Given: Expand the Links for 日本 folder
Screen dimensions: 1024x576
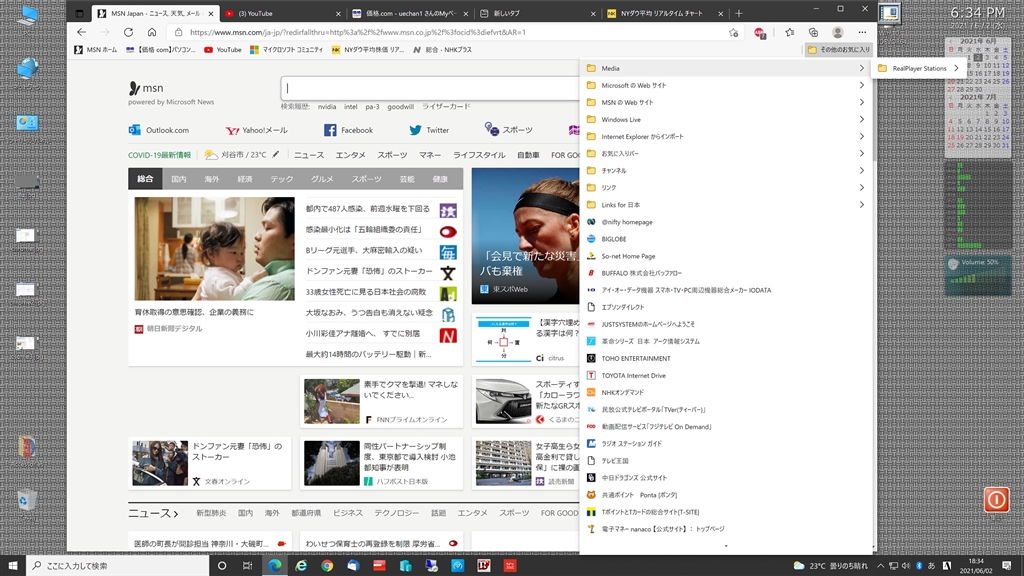Looking at the screenshot, I should tap(725, 205).
